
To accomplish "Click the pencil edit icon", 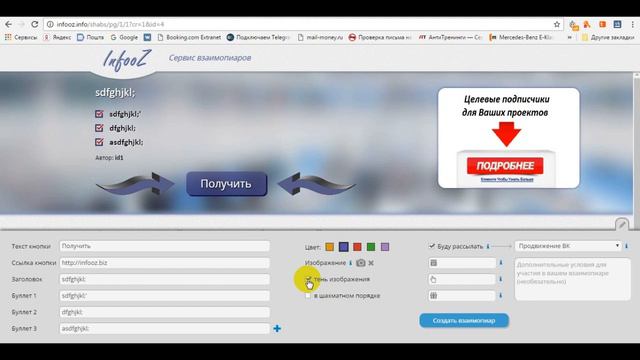I will (622, 224).
